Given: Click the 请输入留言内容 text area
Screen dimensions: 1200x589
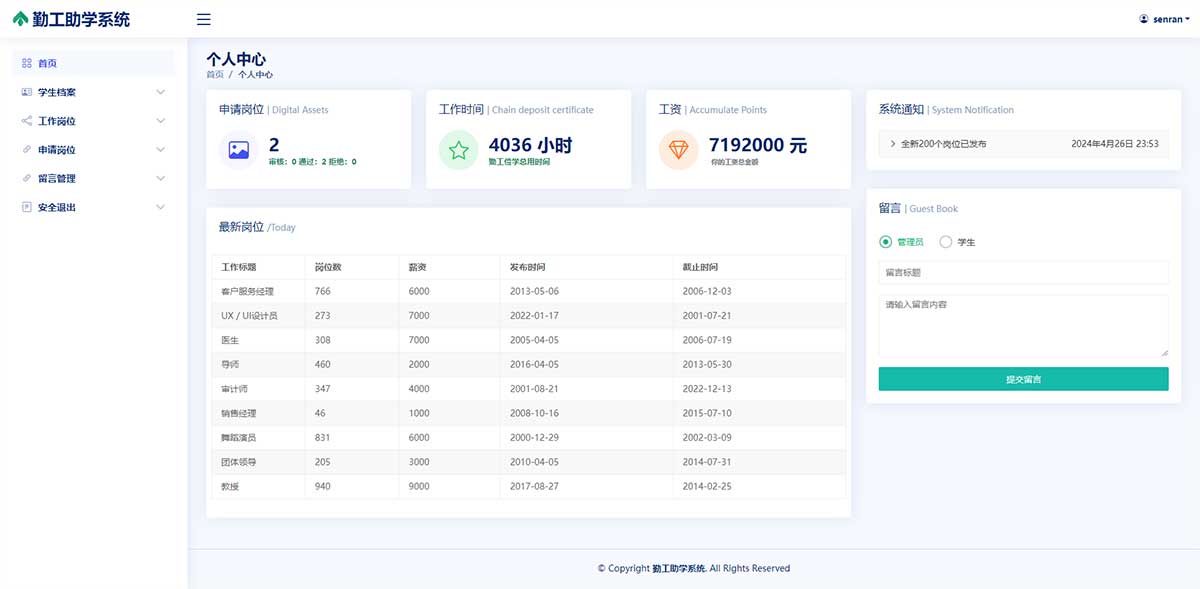Looking at the screenshot, I should coord(1023,325).
